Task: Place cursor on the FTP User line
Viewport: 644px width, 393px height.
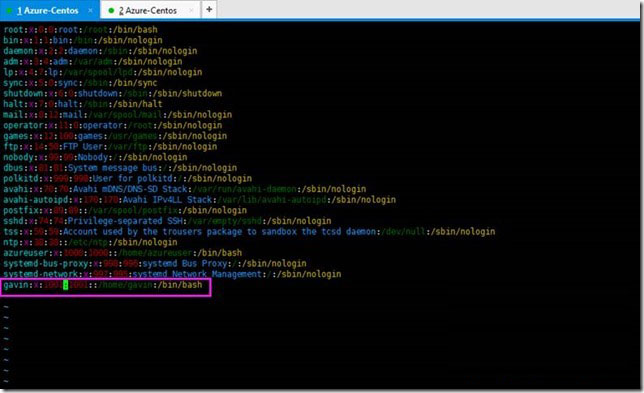Action: (110, 147)
